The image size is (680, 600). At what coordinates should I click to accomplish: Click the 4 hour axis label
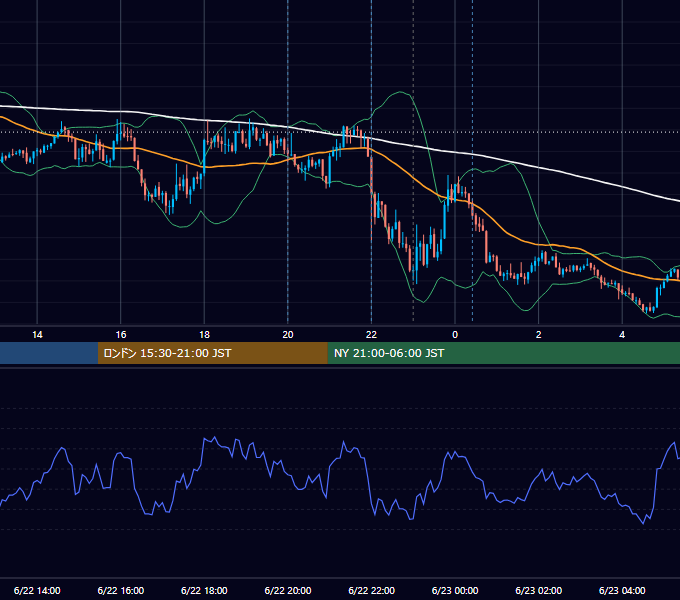pos(622,335)
